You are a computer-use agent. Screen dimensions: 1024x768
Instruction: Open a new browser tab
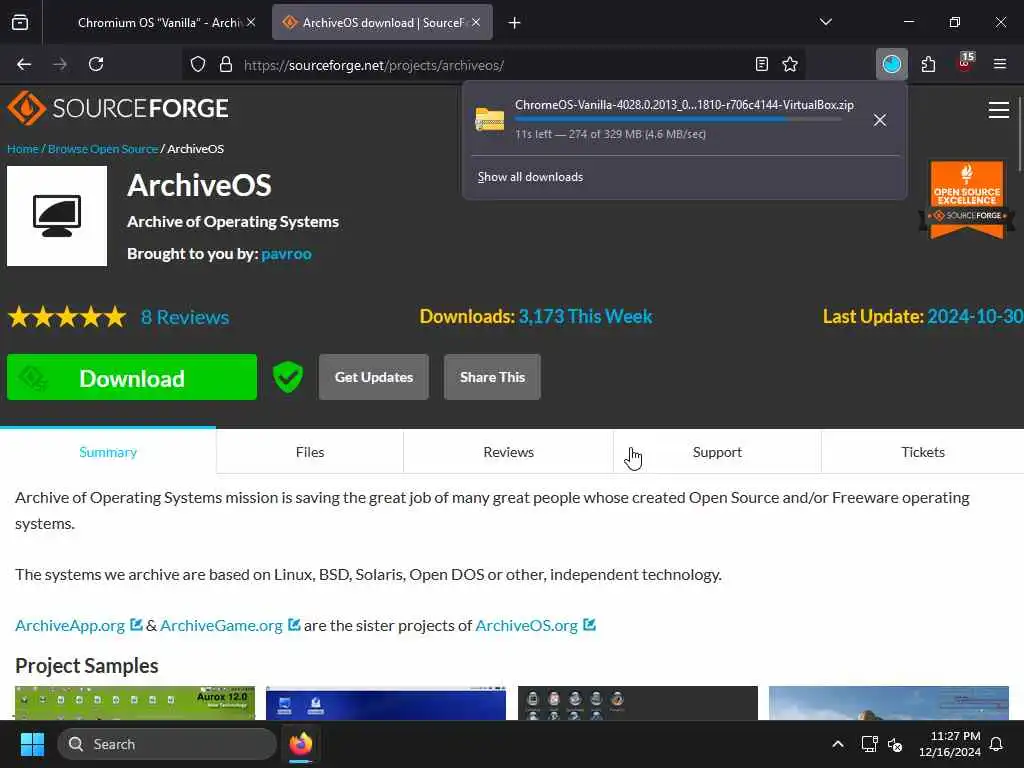point(515,23)
